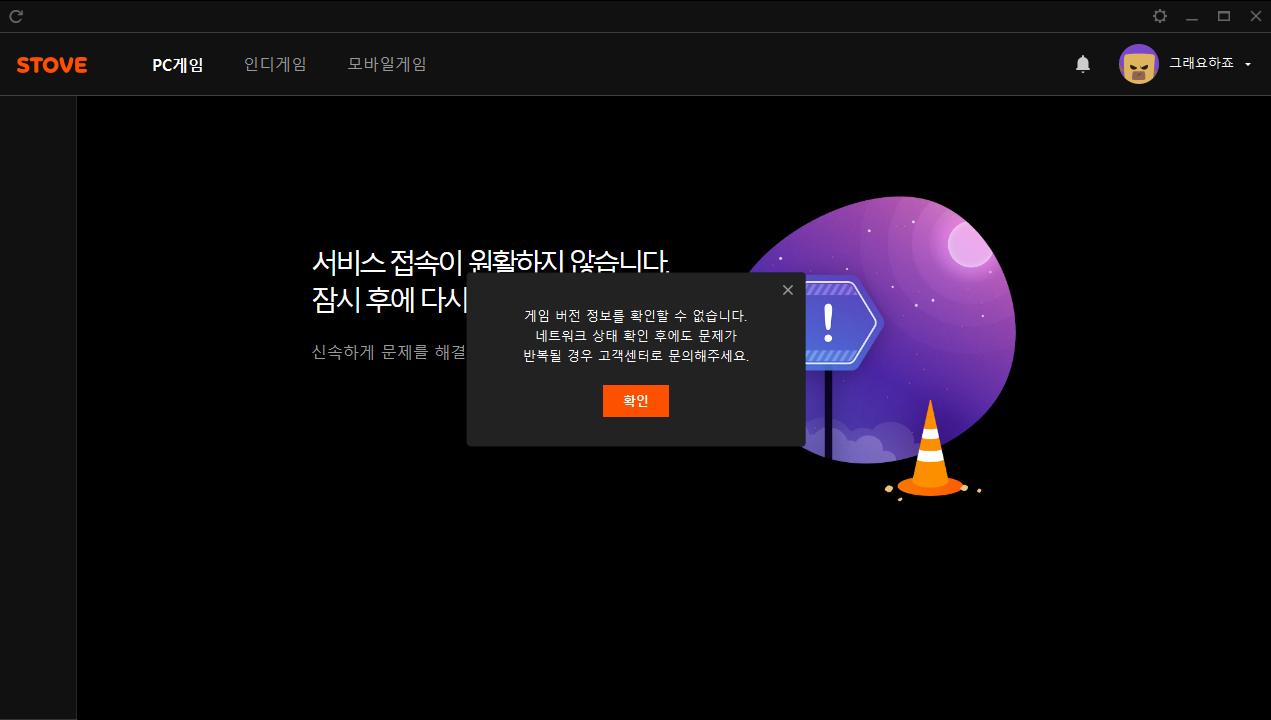Switch to the PC게임 tab
The image size is (1271, 720).
pyautogui.click(x=178, y=65)
